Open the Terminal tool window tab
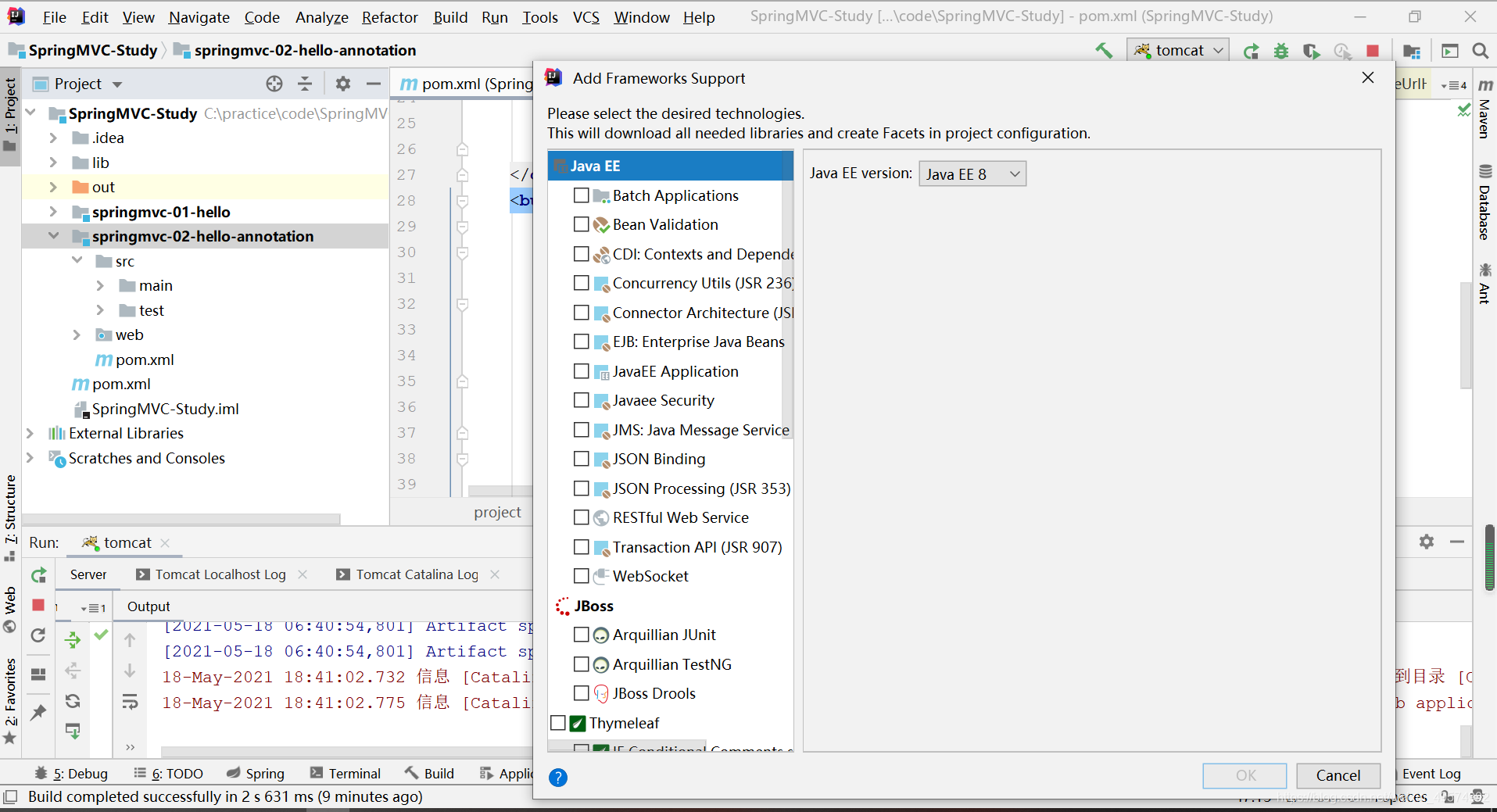 (x=345, y=774)
